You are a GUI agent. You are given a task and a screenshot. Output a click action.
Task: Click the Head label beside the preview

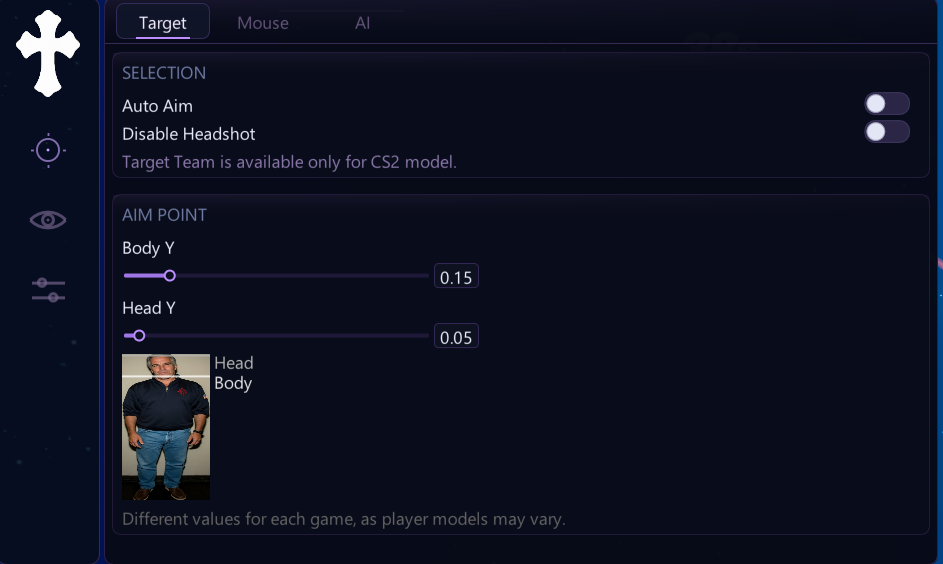(x=233, y=363)
